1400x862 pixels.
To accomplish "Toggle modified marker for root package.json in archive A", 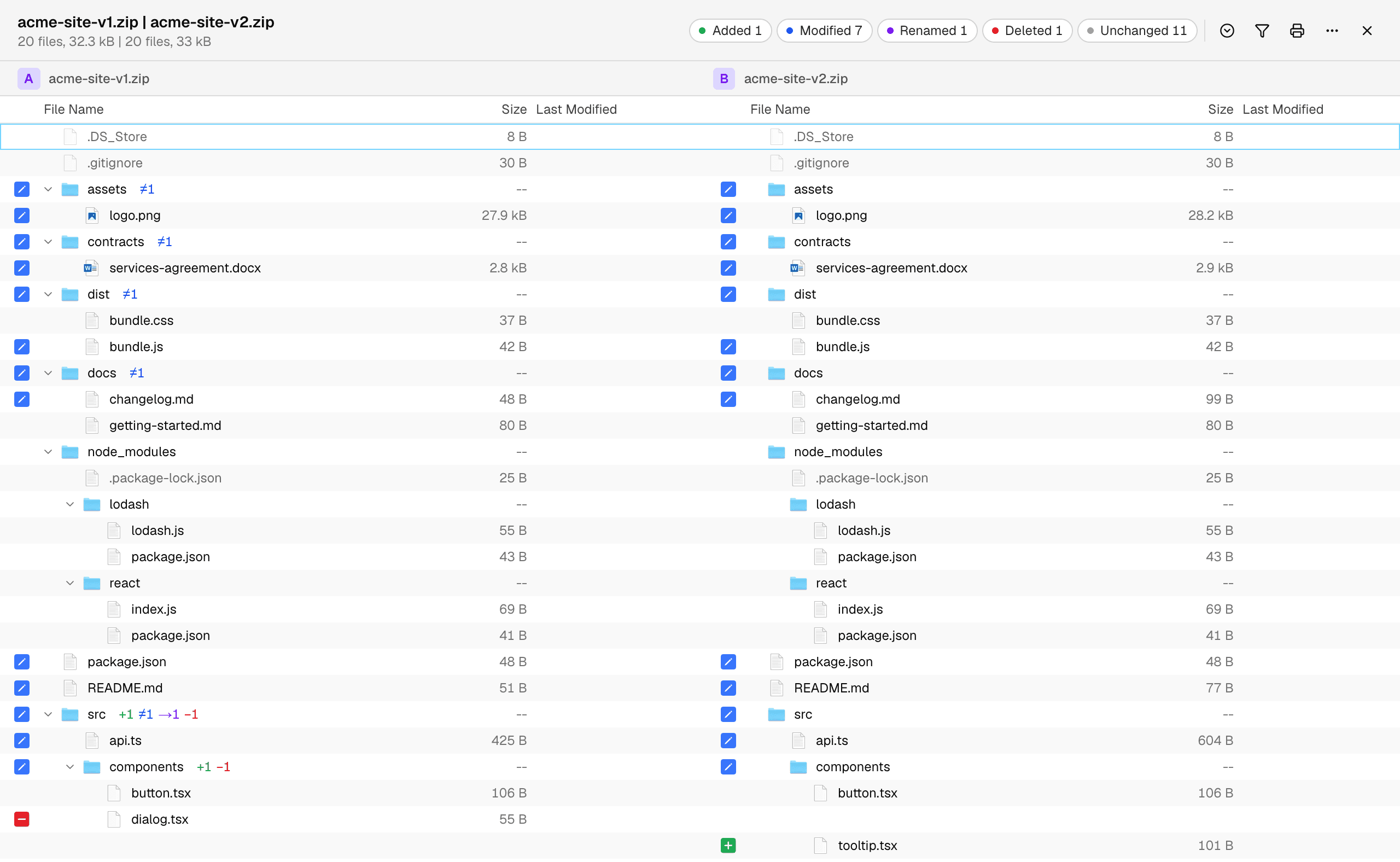I will pos(22,662).
